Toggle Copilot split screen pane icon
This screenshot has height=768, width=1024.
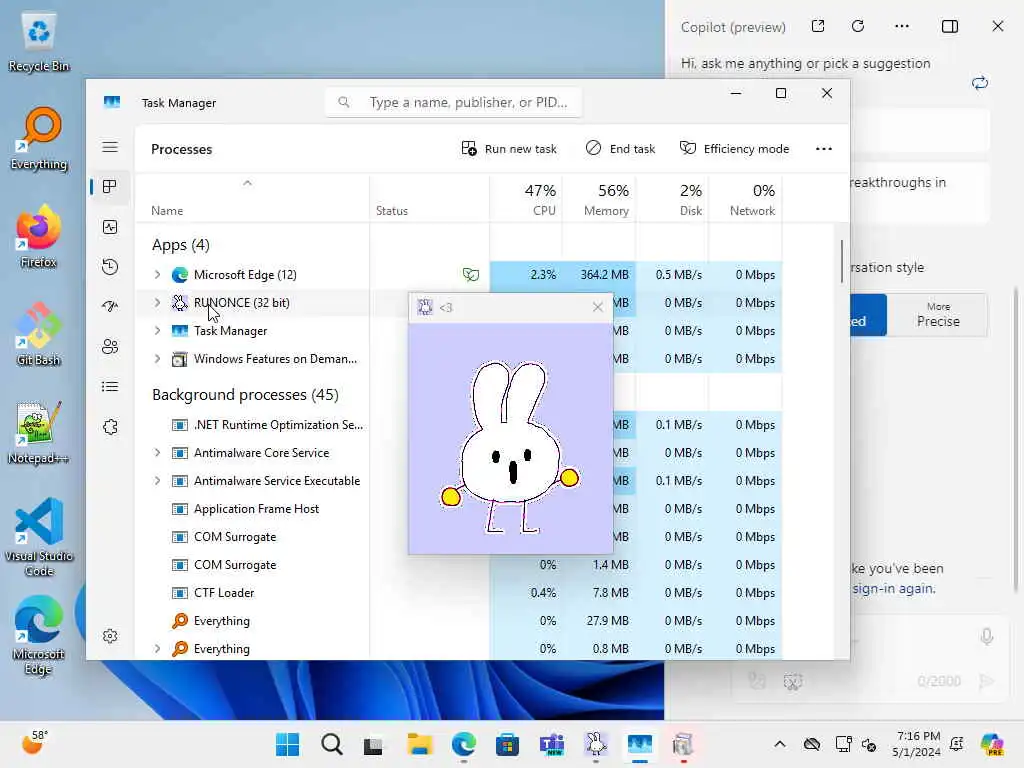(950, 26)
